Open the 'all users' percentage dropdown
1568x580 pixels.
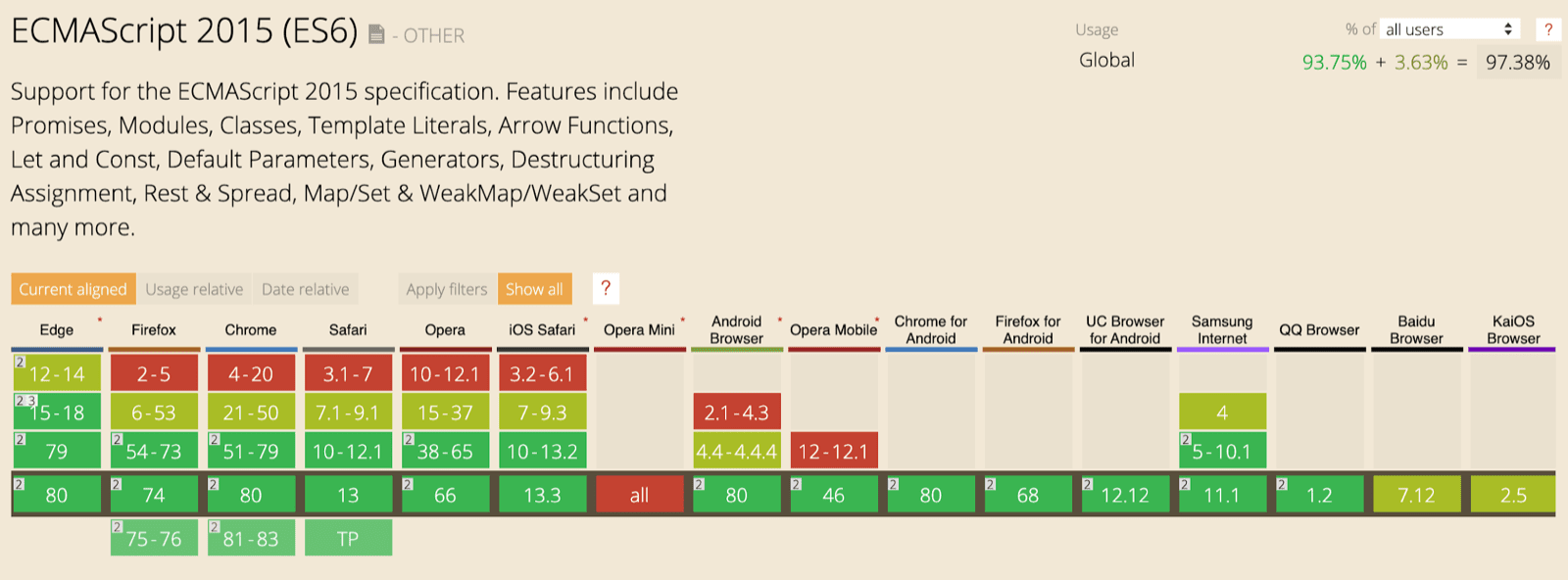tap(1448, 28)
